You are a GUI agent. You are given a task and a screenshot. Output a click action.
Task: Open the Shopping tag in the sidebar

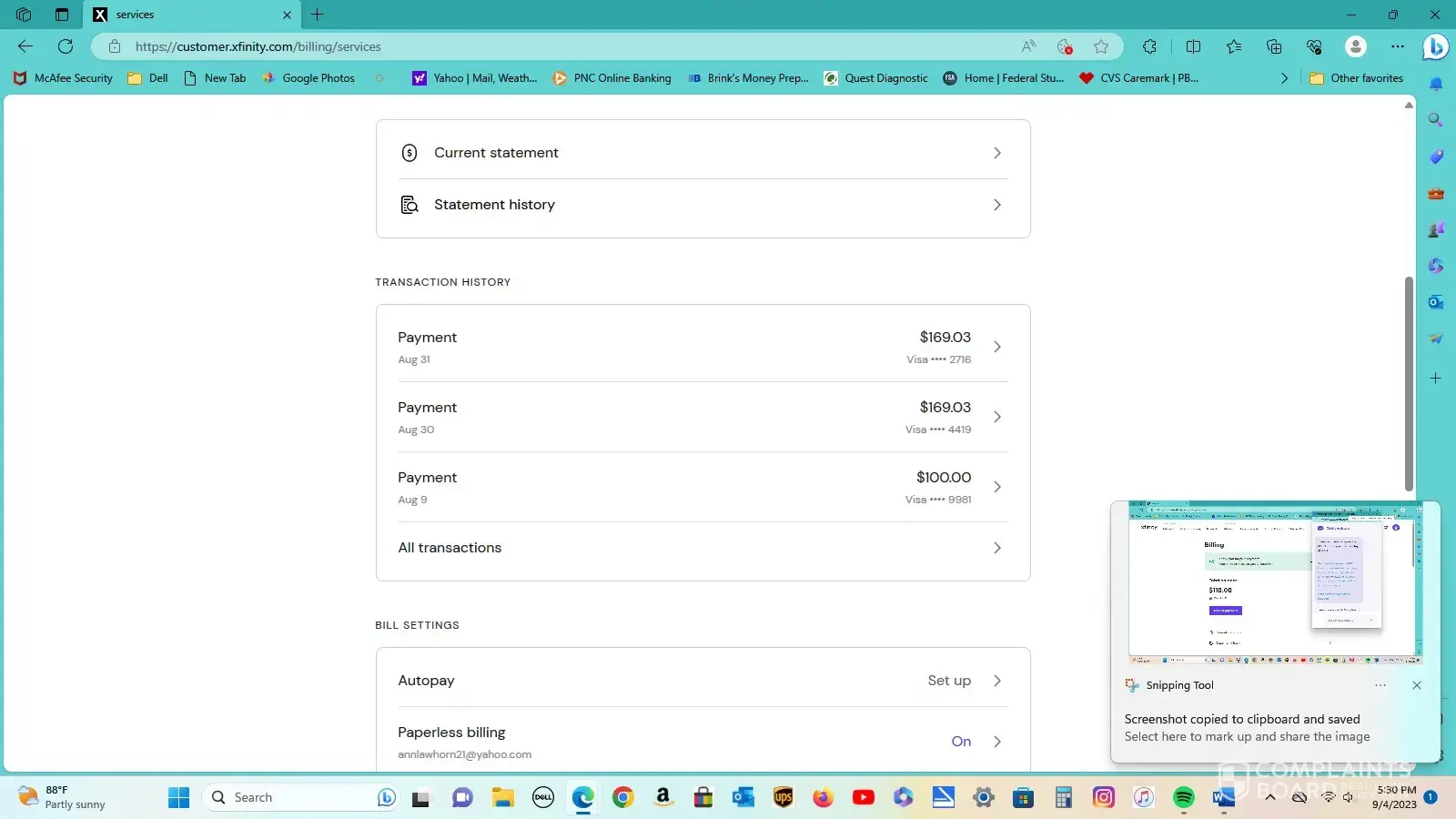click(x=1436, y=157)
